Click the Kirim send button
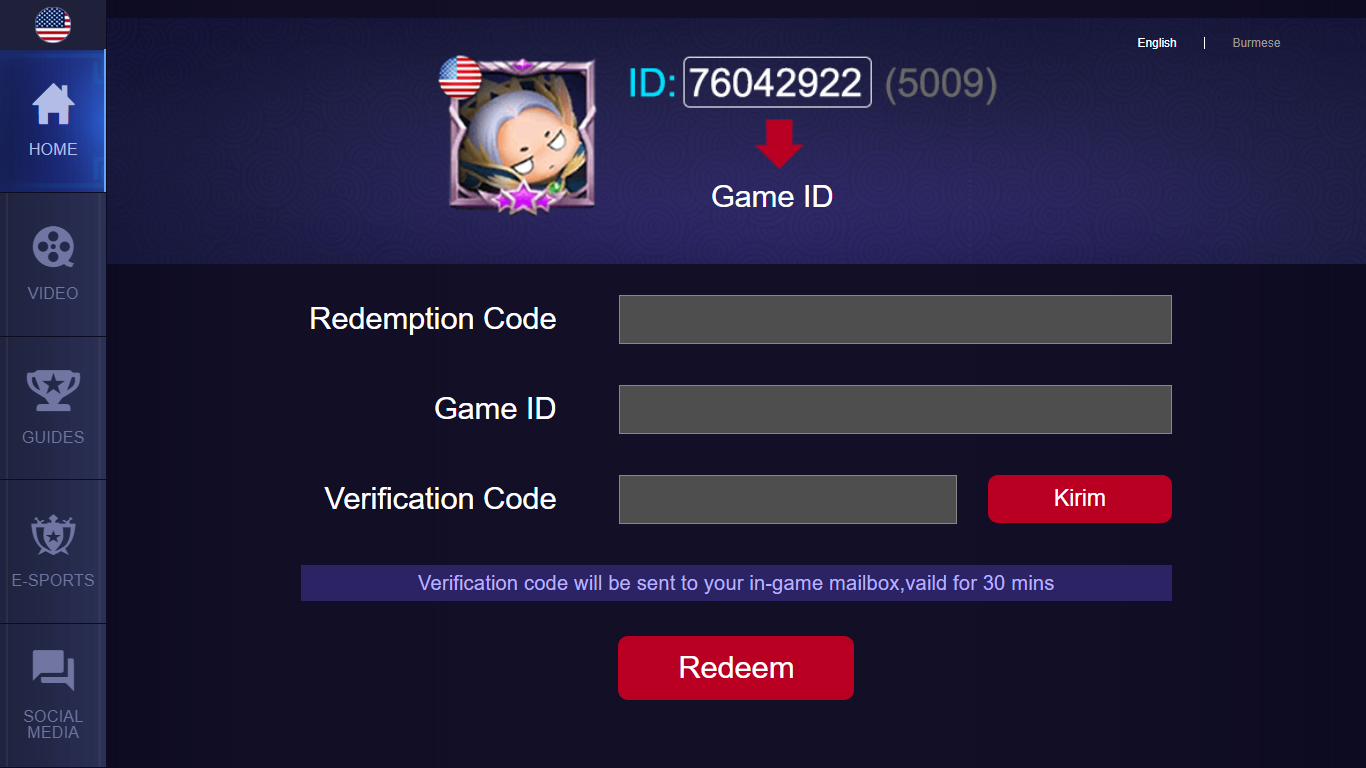This screenshot has height=768, width=1366. pyautogui.click(x=1080, y=499)
